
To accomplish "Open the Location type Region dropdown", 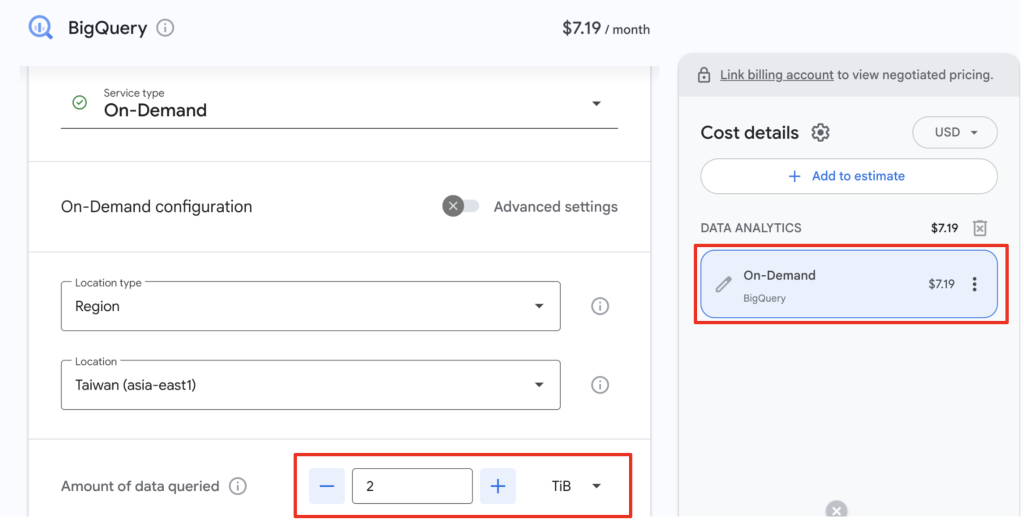I will 311,306.
